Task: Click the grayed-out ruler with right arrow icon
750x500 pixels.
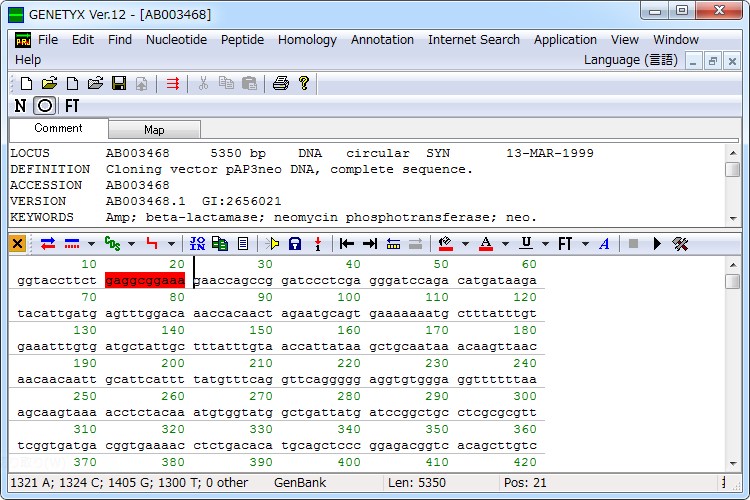Action: point(416,244)
